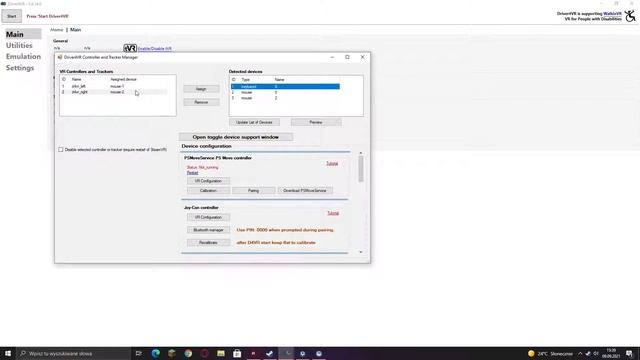The width and height of the screenshot is (640, 360).
Task: Open Microsoft Store from the taskbar
Action: point(237,353)
